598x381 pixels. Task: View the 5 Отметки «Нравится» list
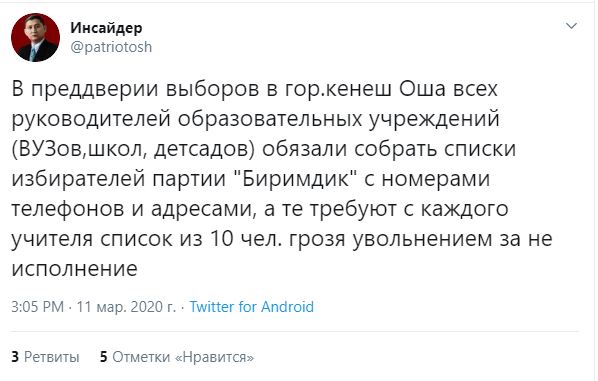[x=177, y=357]
